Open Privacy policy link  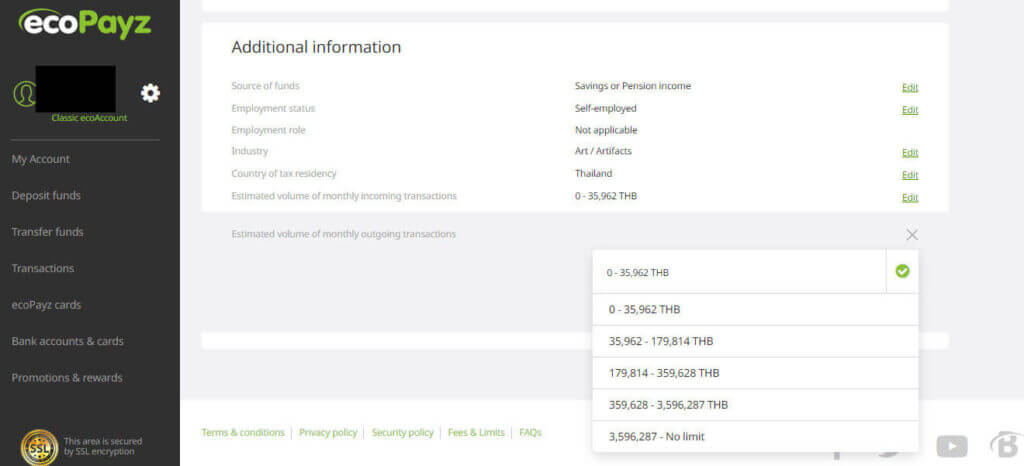click(x=328, y=433)
